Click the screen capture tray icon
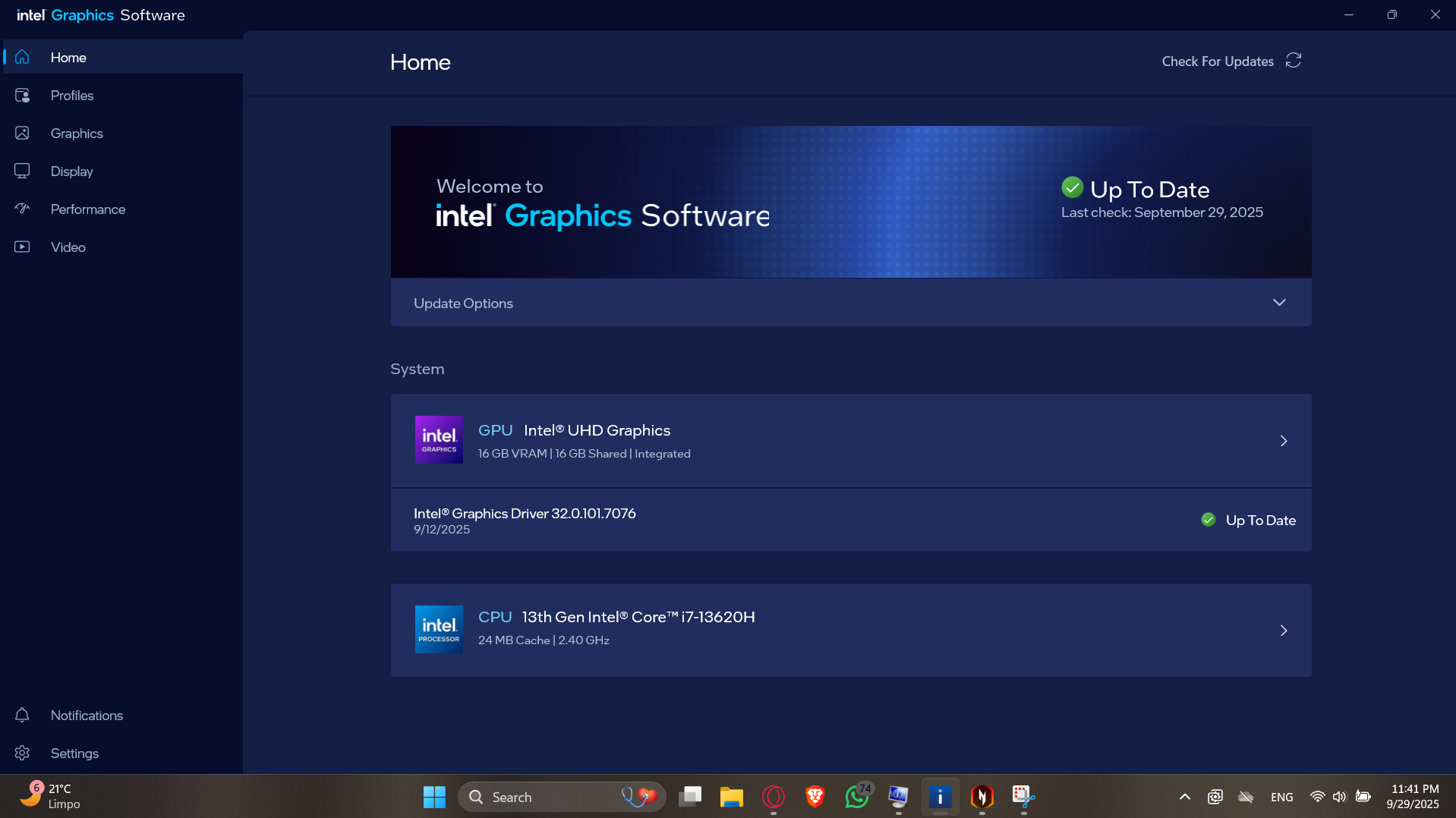The image size is (1456, 818). click(1215, 797)
